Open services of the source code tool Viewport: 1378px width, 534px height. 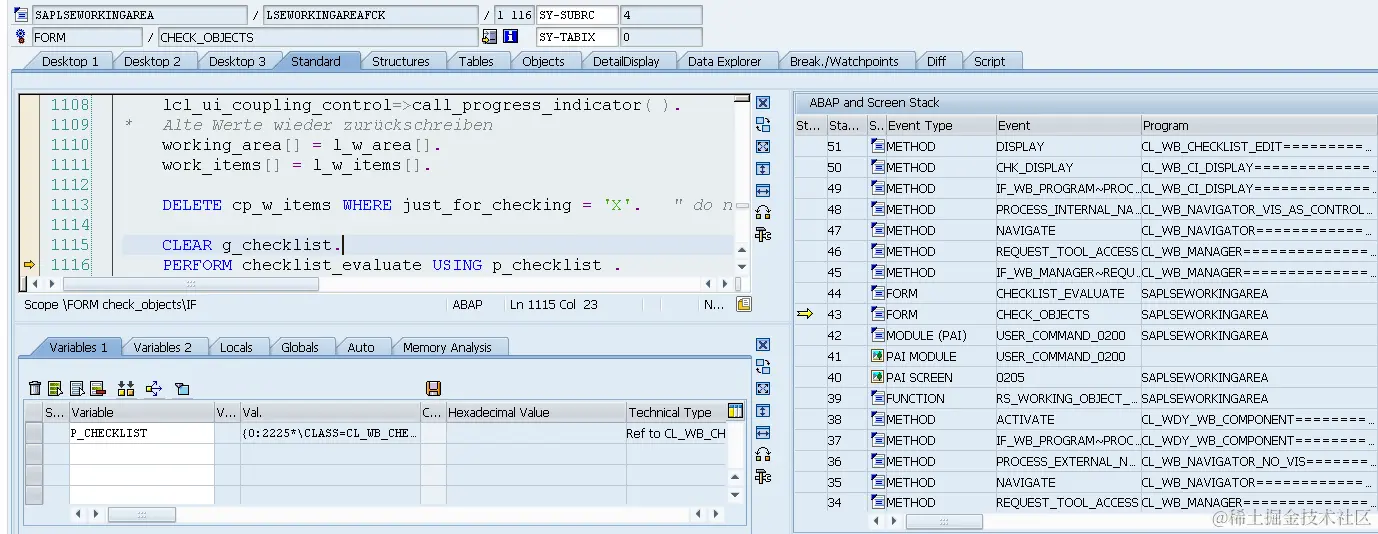[x=763, y=212]
